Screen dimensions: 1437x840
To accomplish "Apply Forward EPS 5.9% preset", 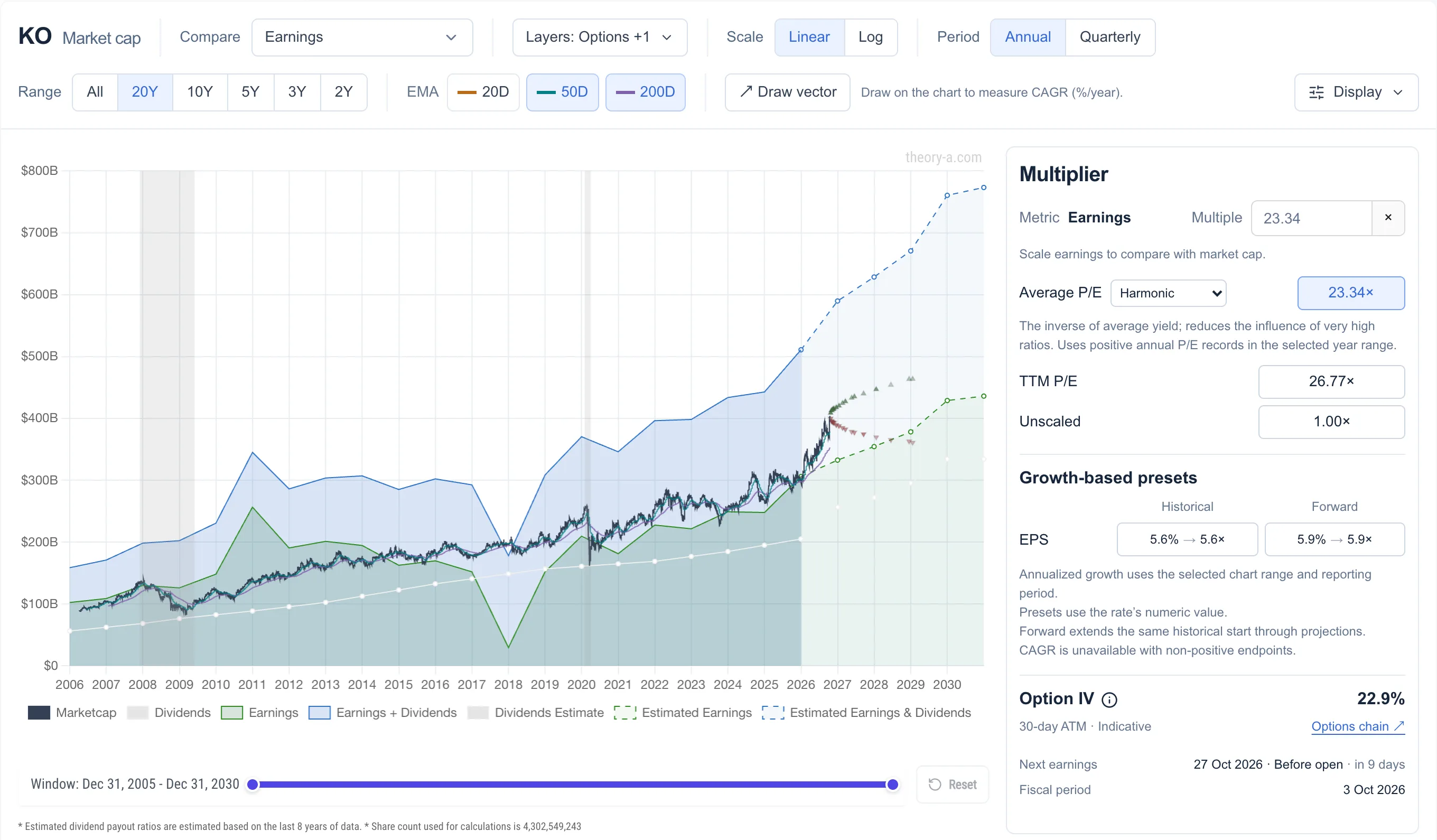I will [x=1335, y=539].
